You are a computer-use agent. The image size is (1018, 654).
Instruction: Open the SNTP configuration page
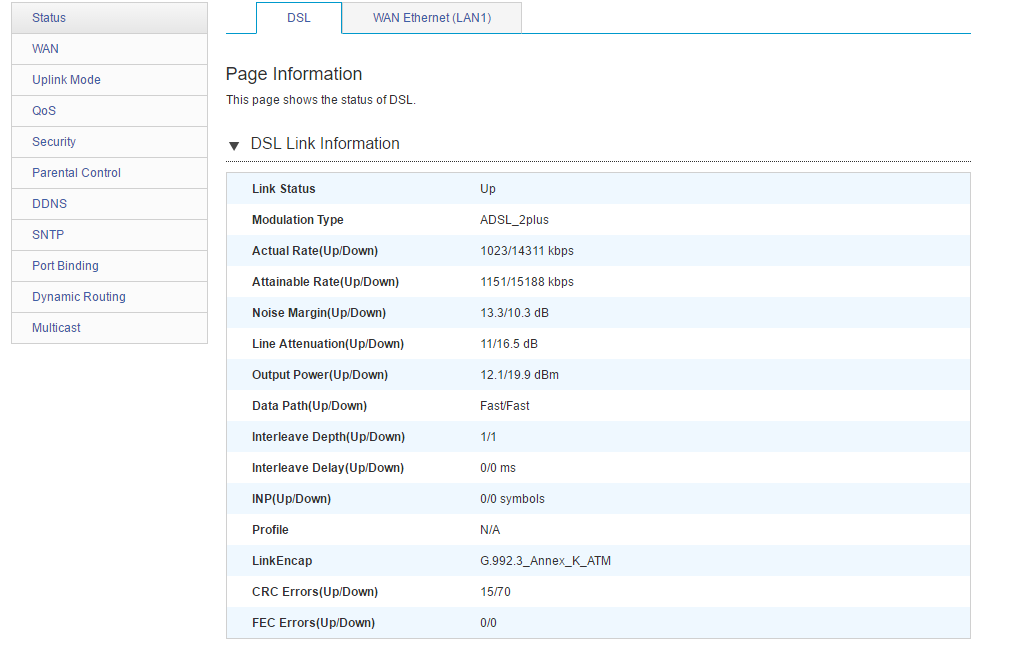(x=48, y=235)
